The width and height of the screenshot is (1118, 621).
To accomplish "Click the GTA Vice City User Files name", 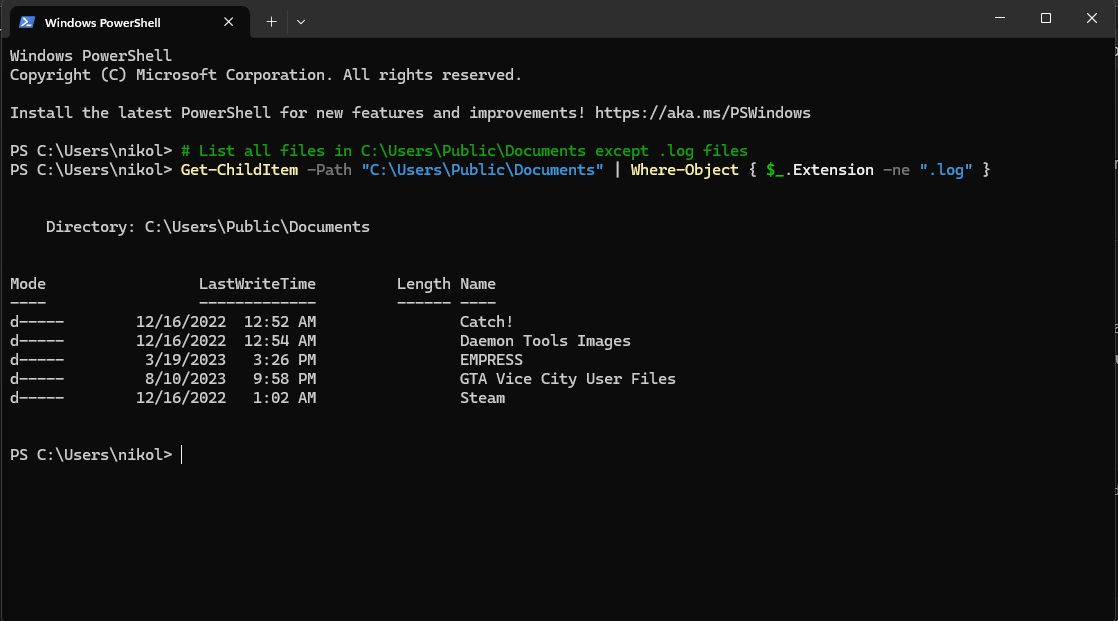I will click(568, 379).
